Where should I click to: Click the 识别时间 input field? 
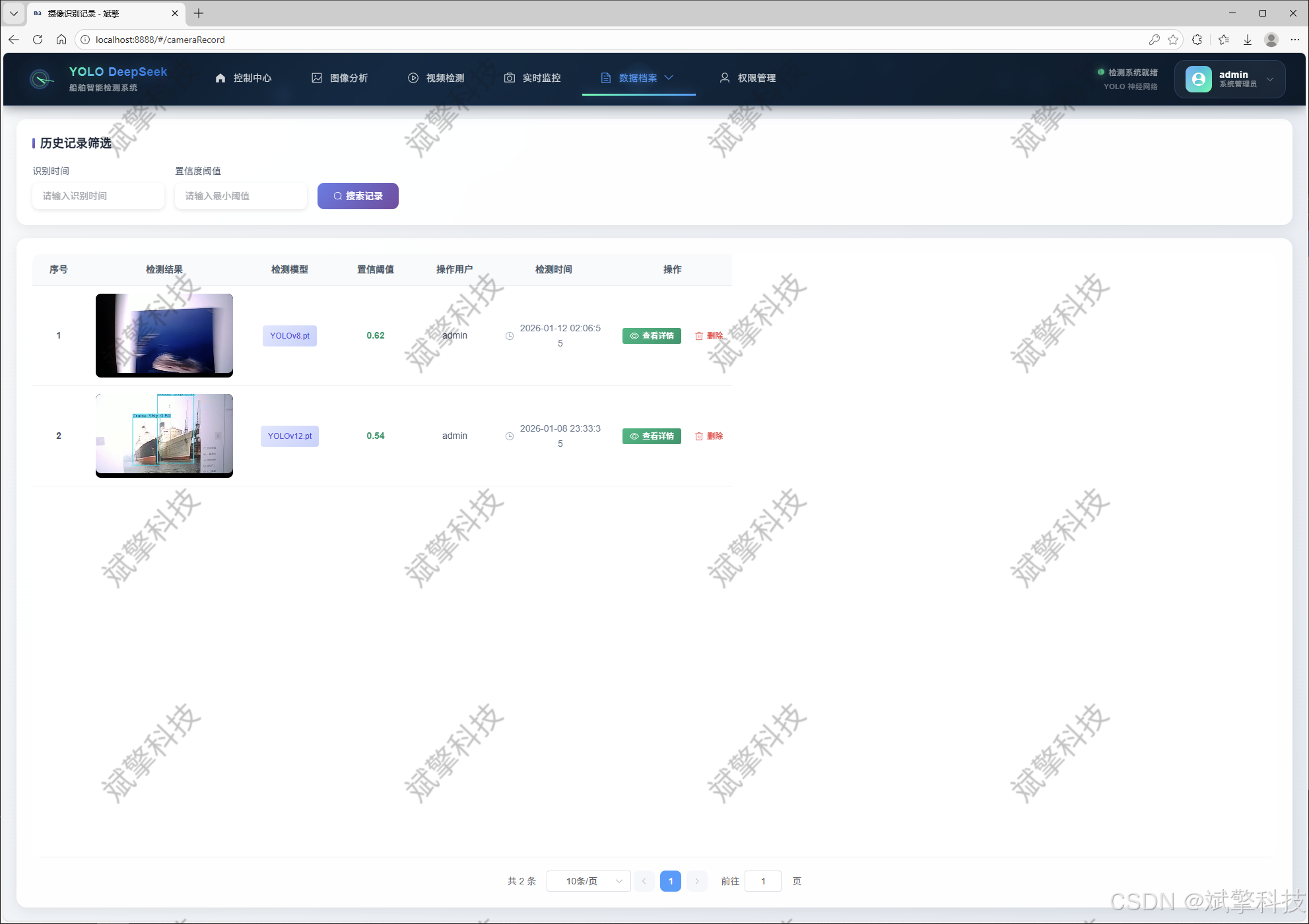(x=98, y=196)
